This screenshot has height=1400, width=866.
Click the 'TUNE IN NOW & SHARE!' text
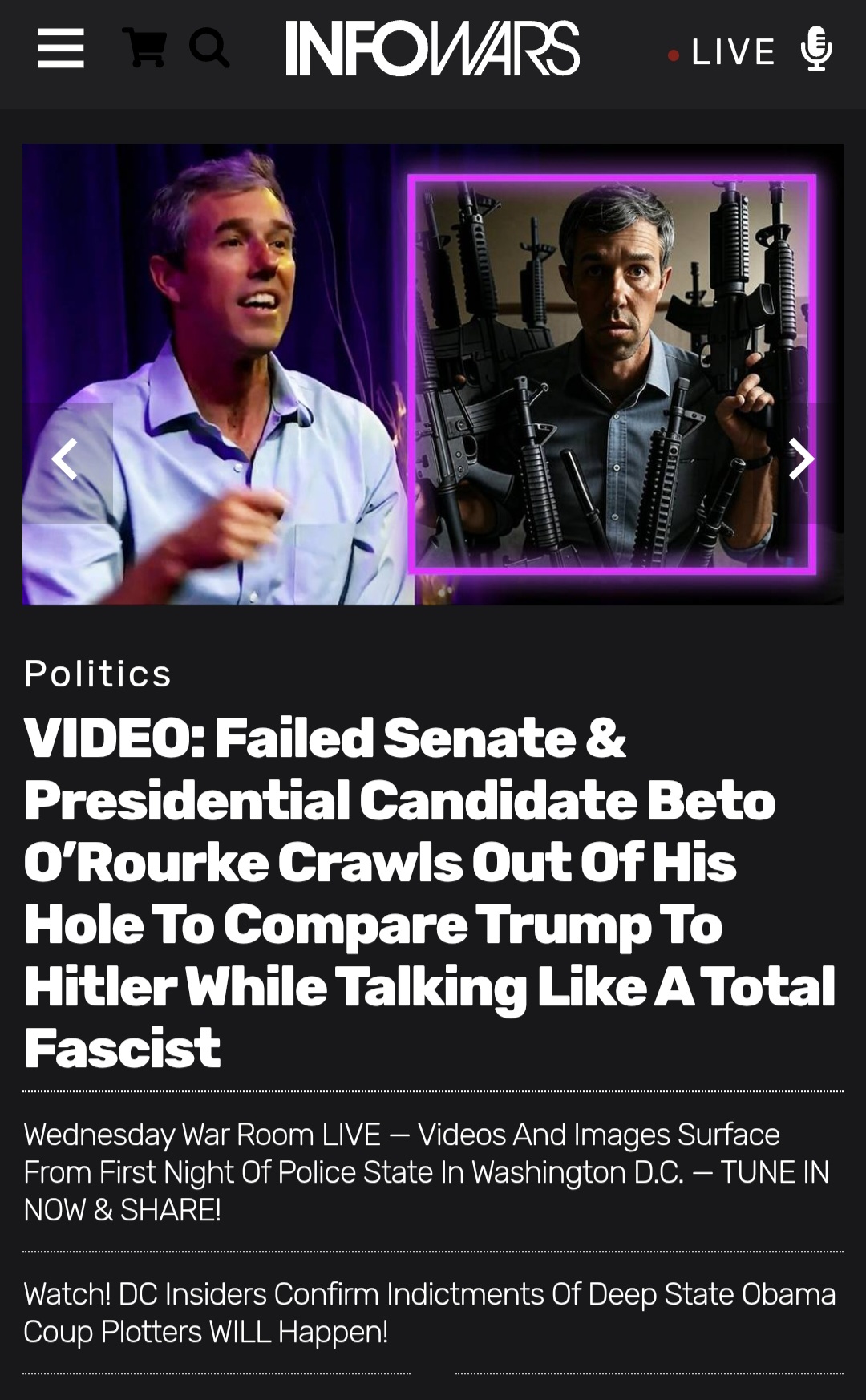pos(426,1191)
